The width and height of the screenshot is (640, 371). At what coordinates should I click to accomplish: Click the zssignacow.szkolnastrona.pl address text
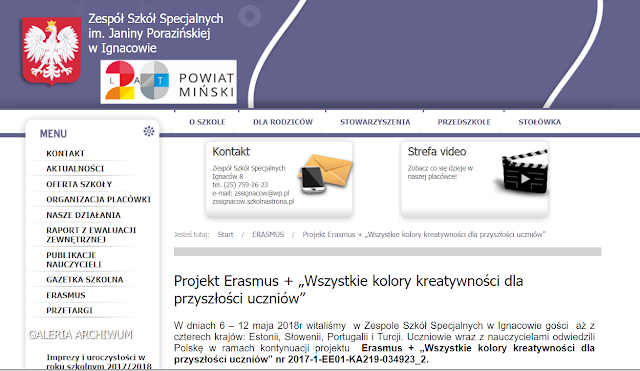pos(253,201)
